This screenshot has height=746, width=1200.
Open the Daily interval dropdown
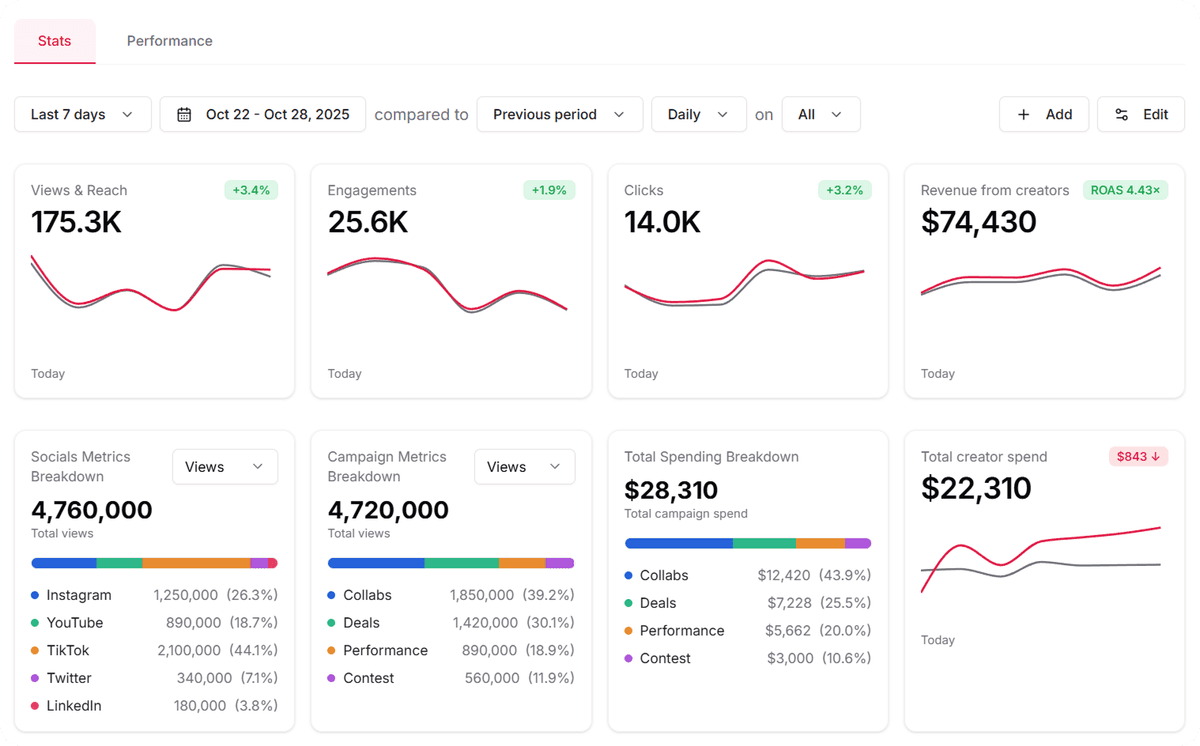[x=698, y=115]
